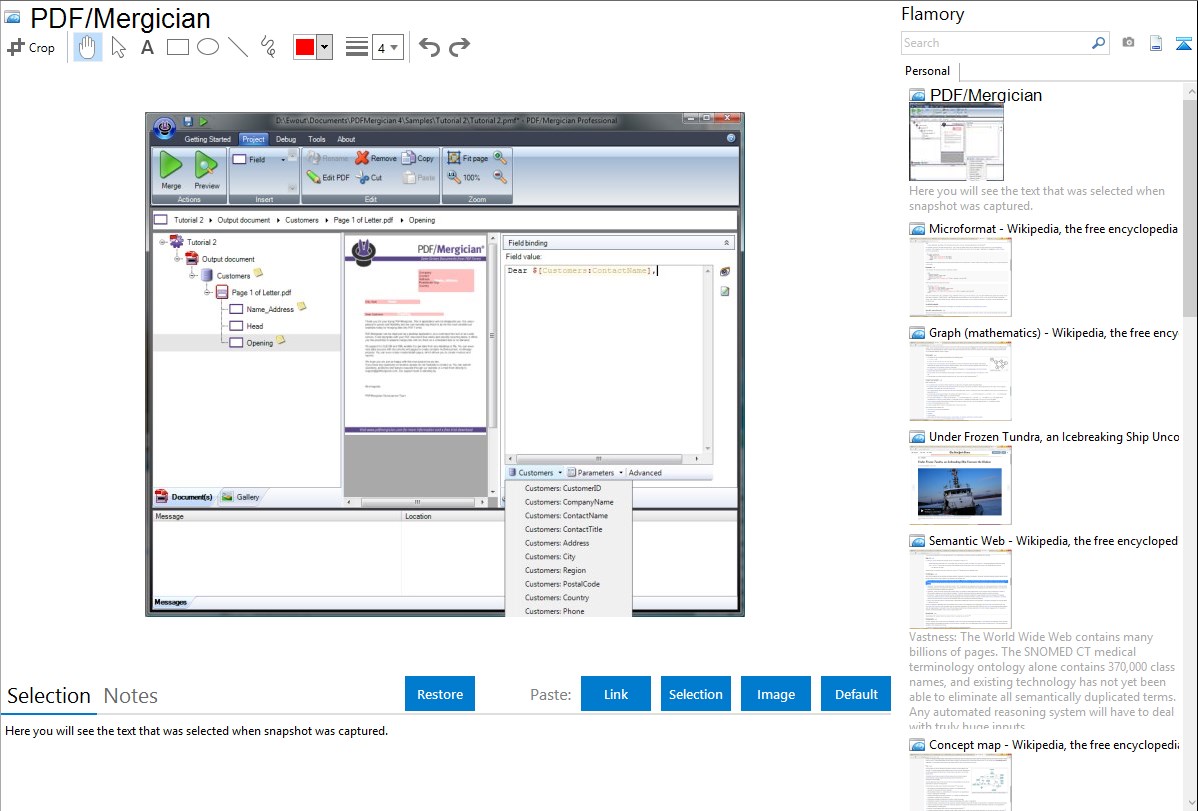Select the Crop tool
1198x811 pixels.
31,47
